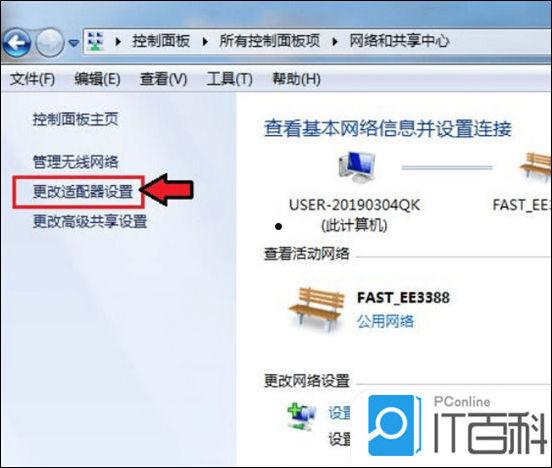Open the 查看(V) menu
Viewport: 552px width, 468px height.
coord(163,79)
